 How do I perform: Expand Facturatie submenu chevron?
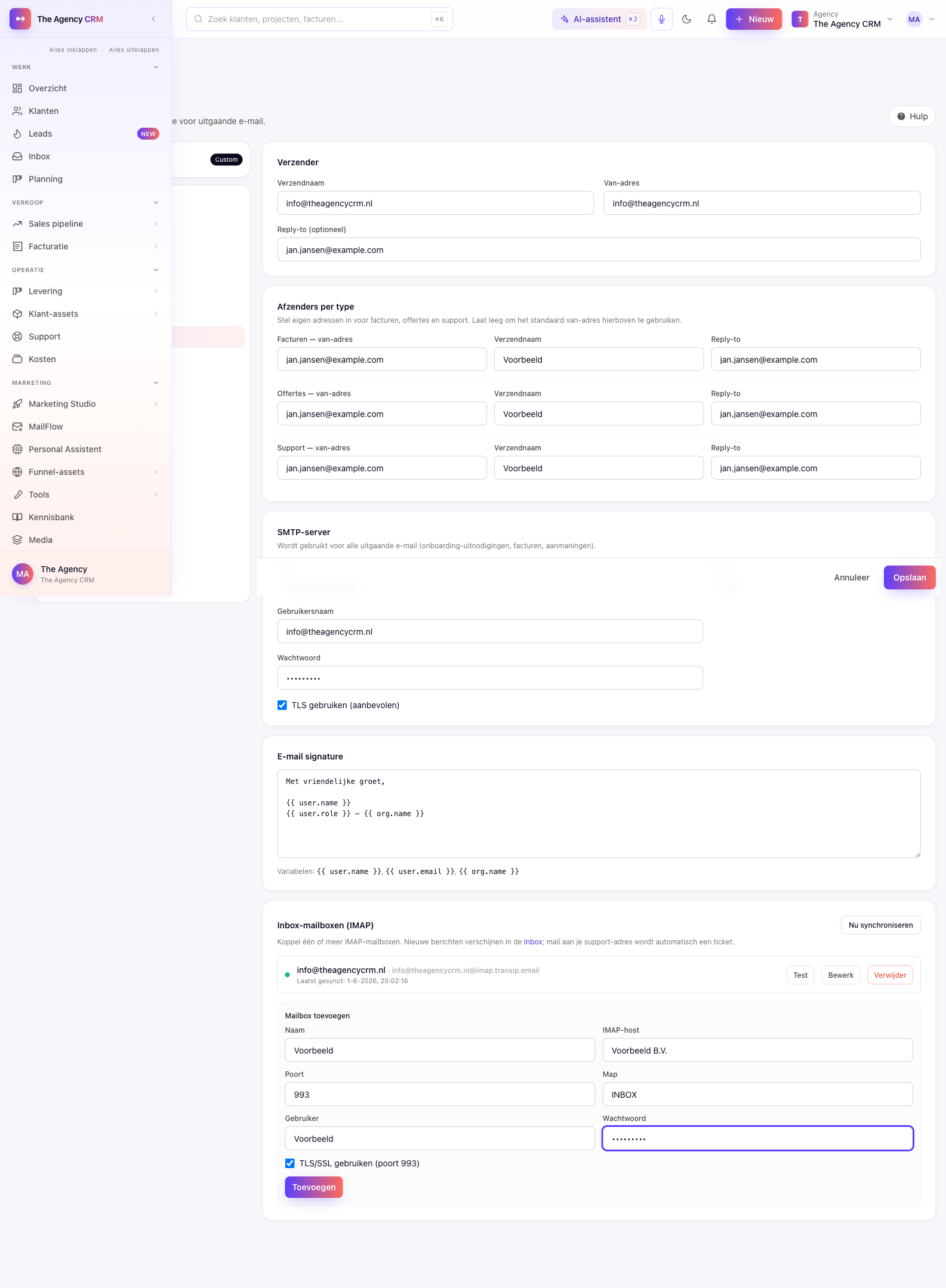click(156, 246)
